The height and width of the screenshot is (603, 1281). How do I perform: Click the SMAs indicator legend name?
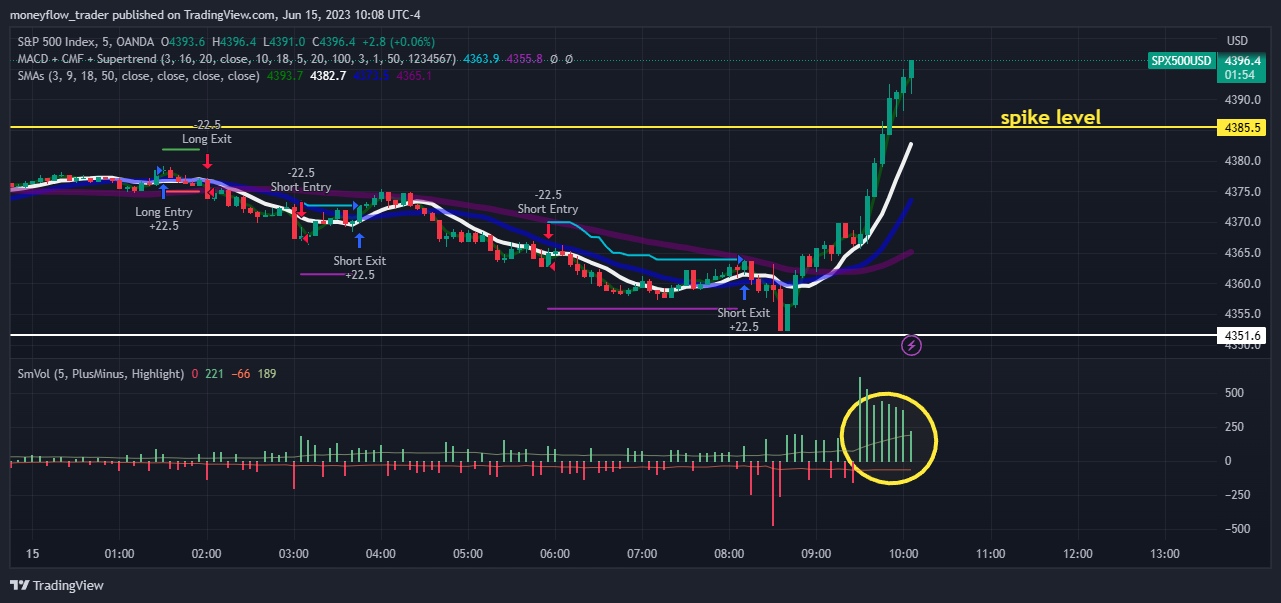click(139, 76)
